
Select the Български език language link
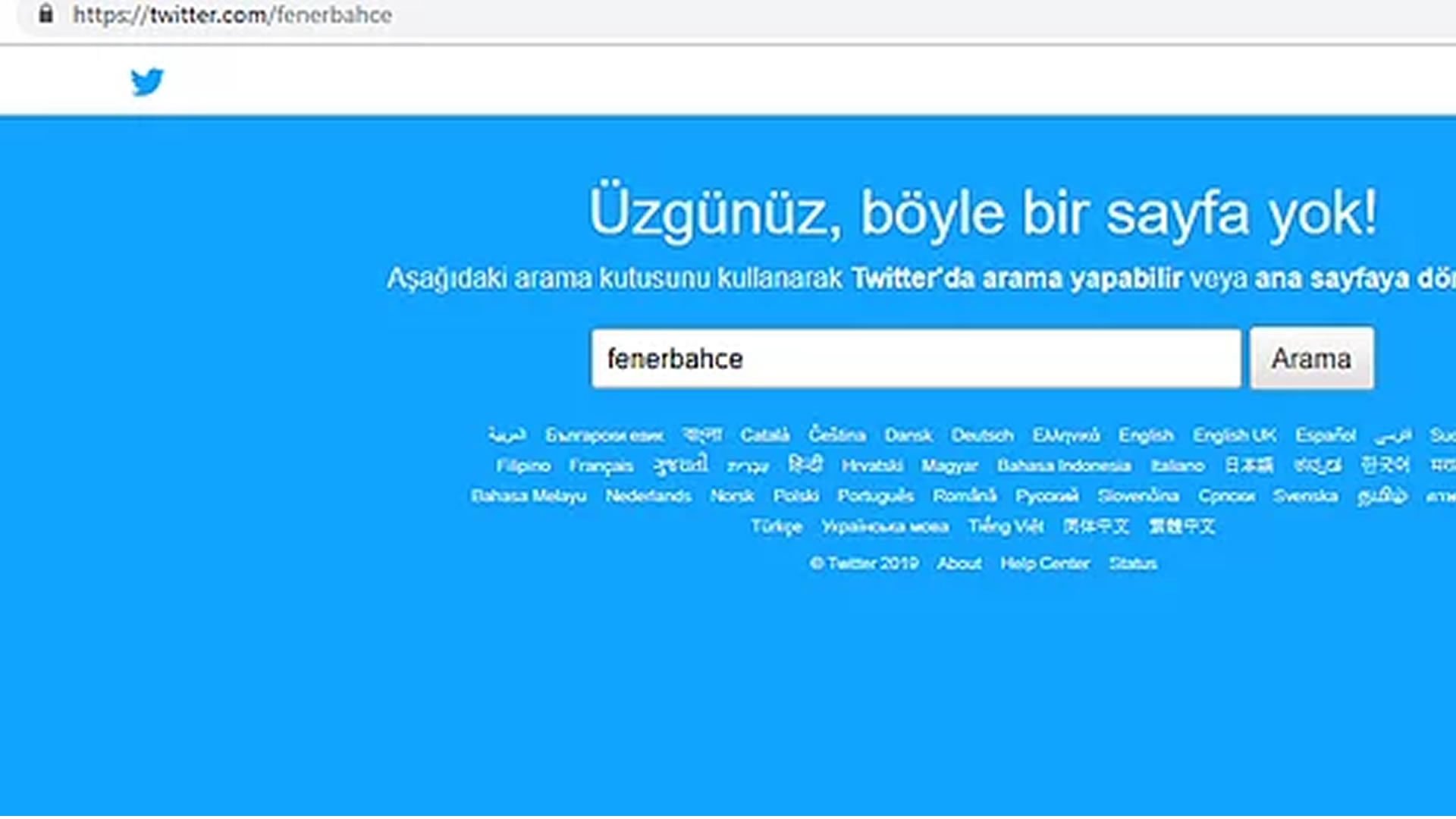point(604,435)
